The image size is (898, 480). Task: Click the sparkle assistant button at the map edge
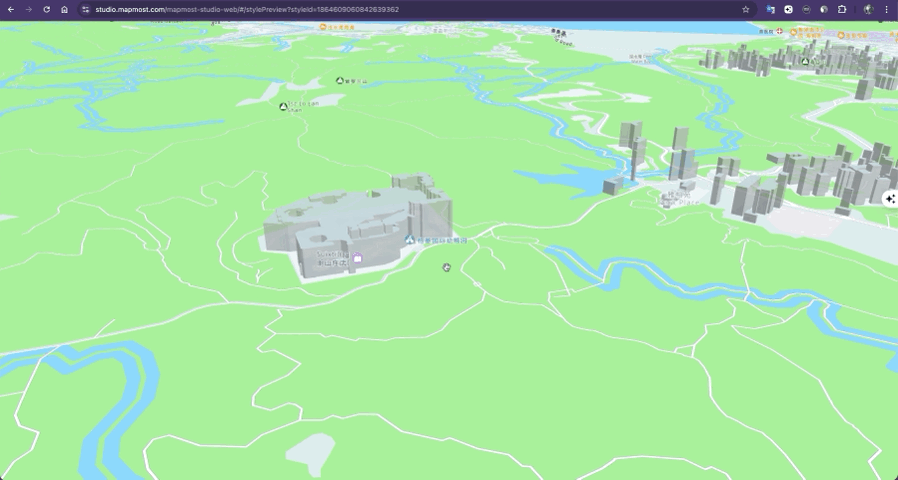coord(890,199)
